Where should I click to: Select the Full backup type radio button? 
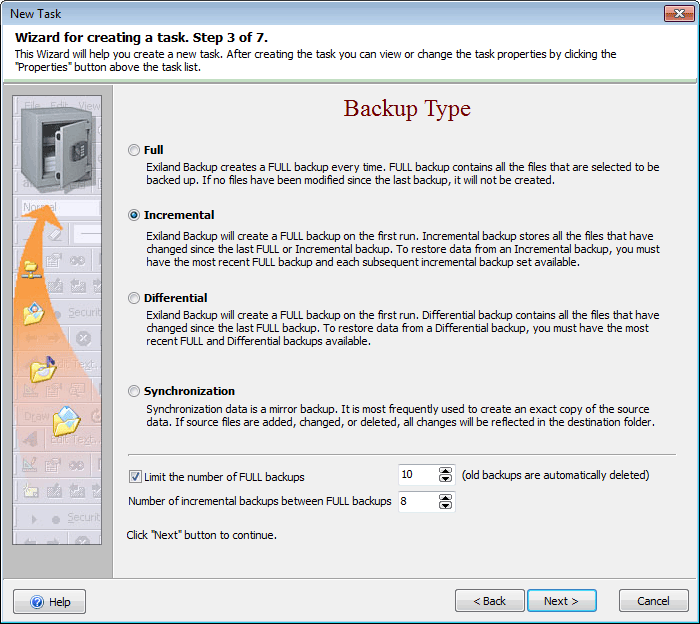(x=134, y=150)
